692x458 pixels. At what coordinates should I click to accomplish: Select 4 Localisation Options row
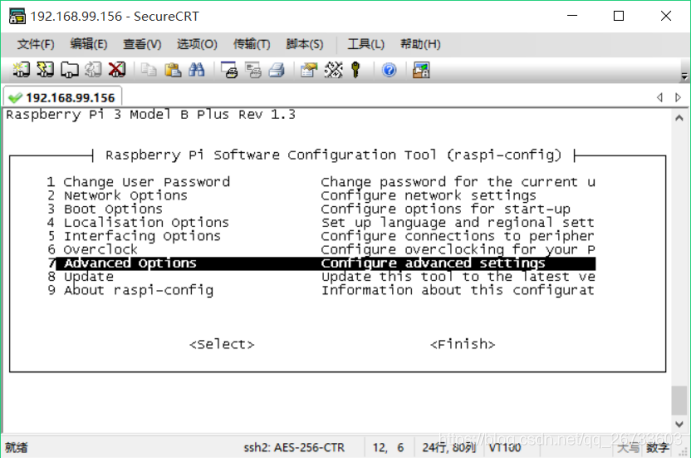pos(321,222)
